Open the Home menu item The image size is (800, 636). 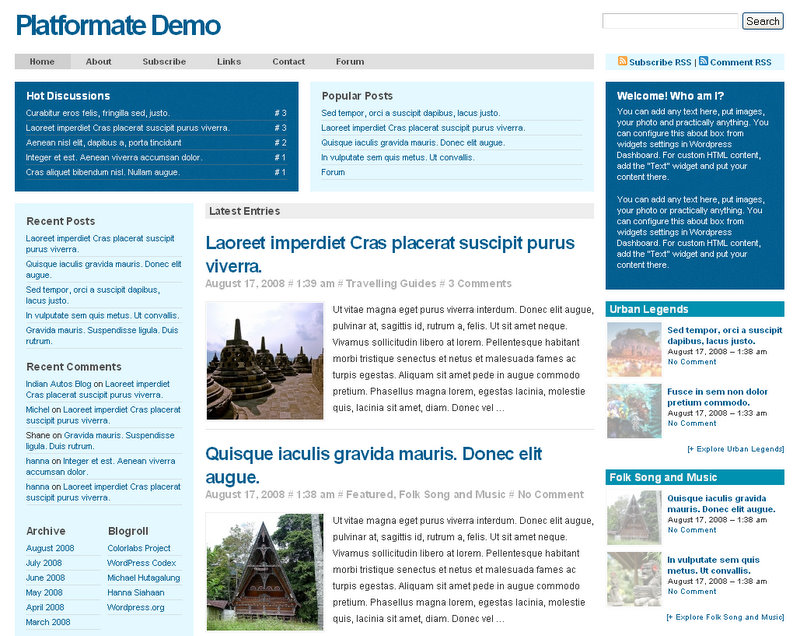[42, 62]
